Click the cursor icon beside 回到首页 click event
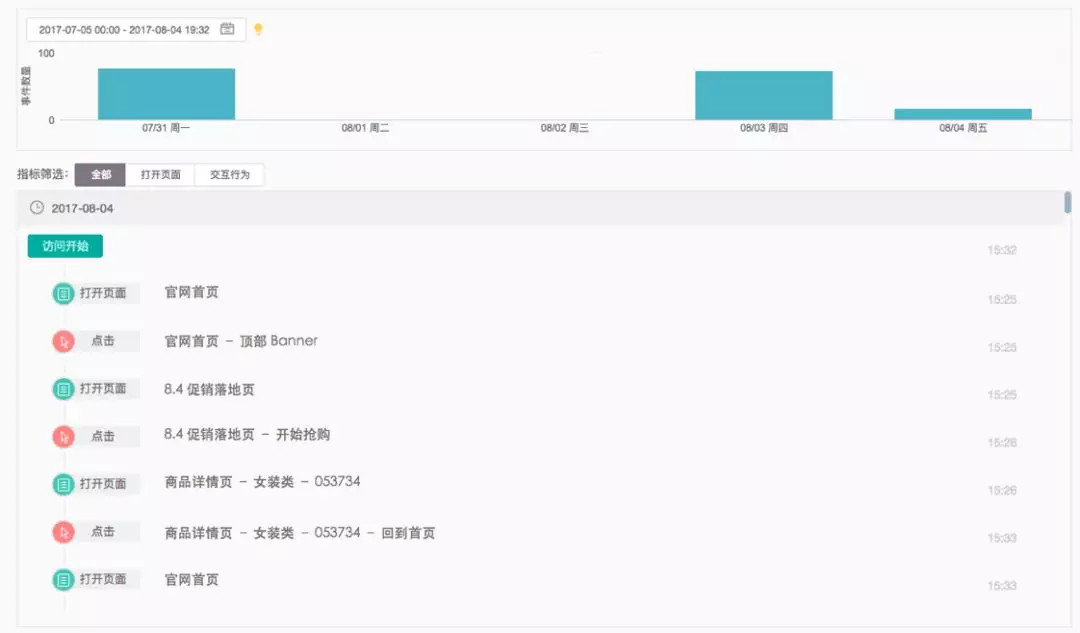The image size is (1080, 633). [62, 532]
